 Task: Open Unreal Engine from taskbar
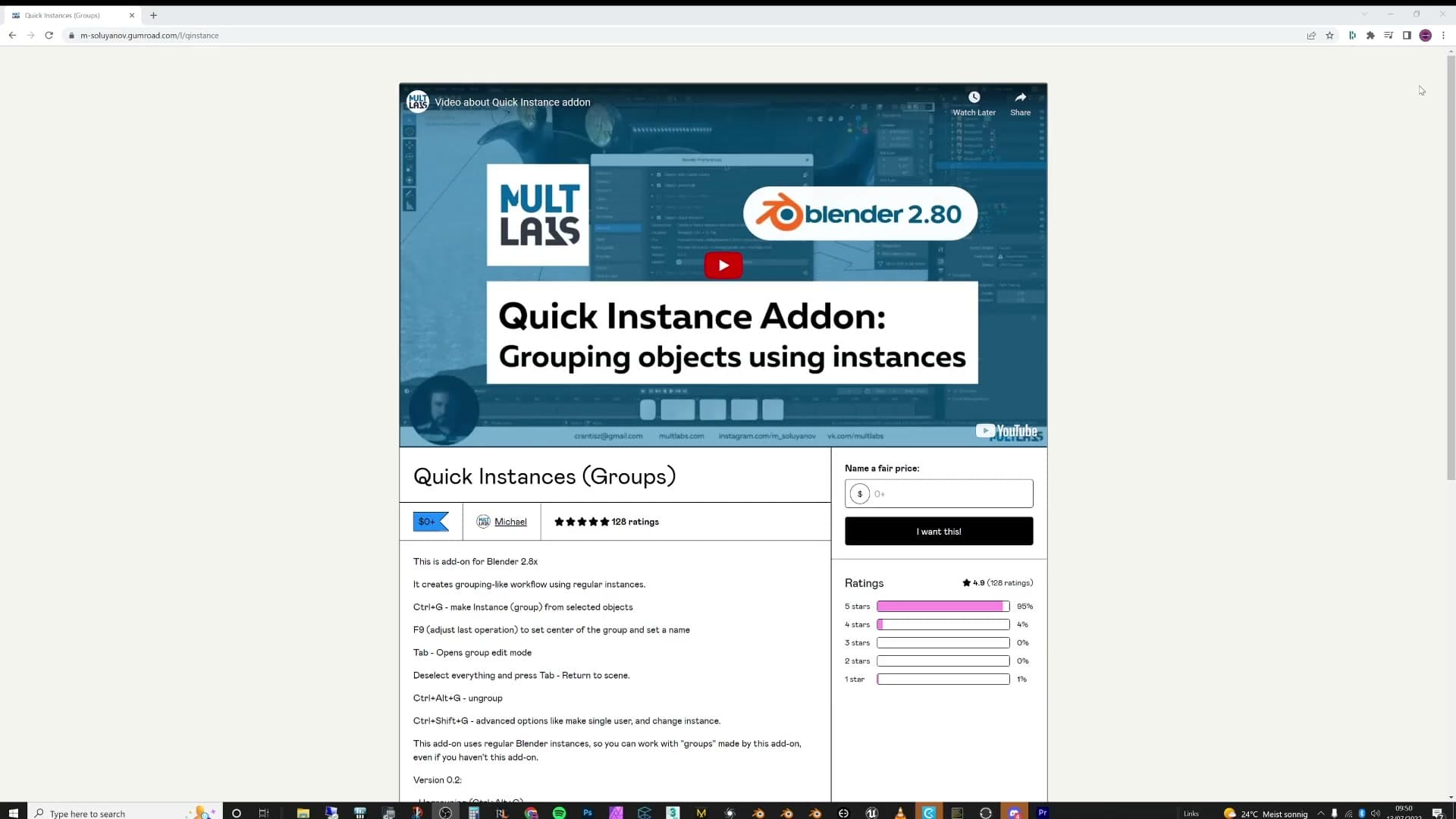872,813
